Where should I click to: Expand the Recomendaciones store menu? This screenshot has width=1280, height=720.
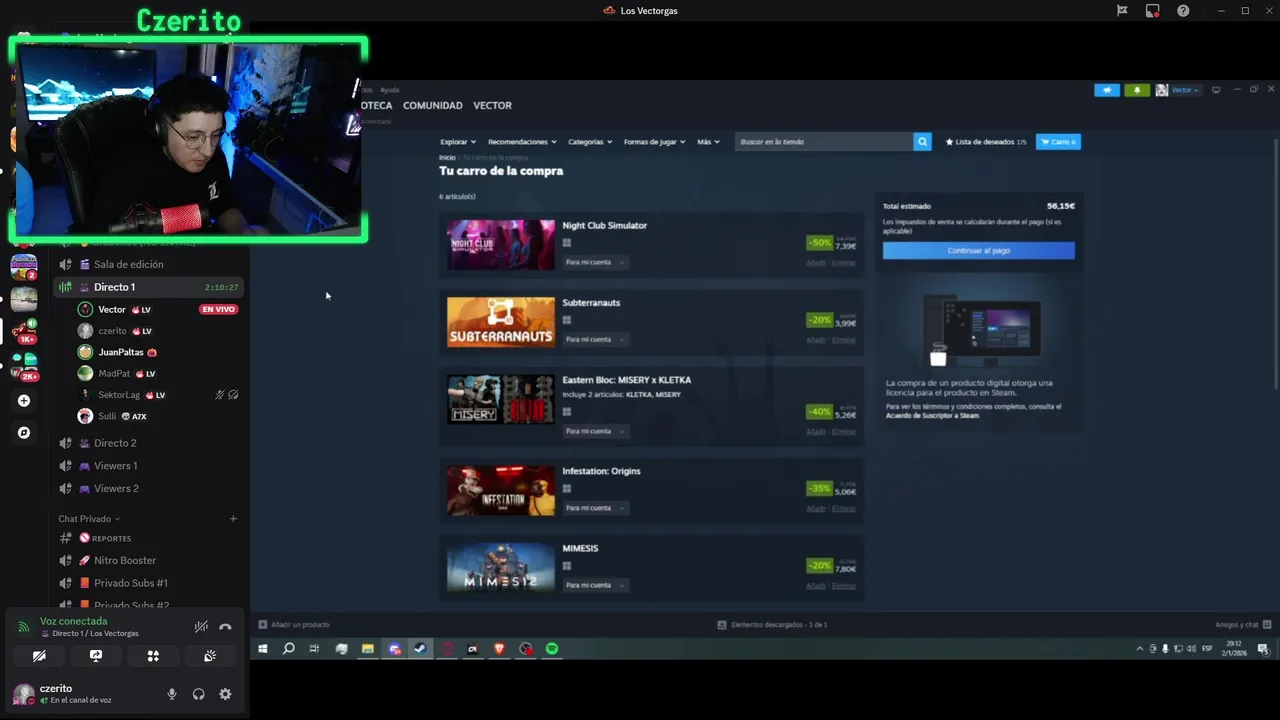(522, 142)
